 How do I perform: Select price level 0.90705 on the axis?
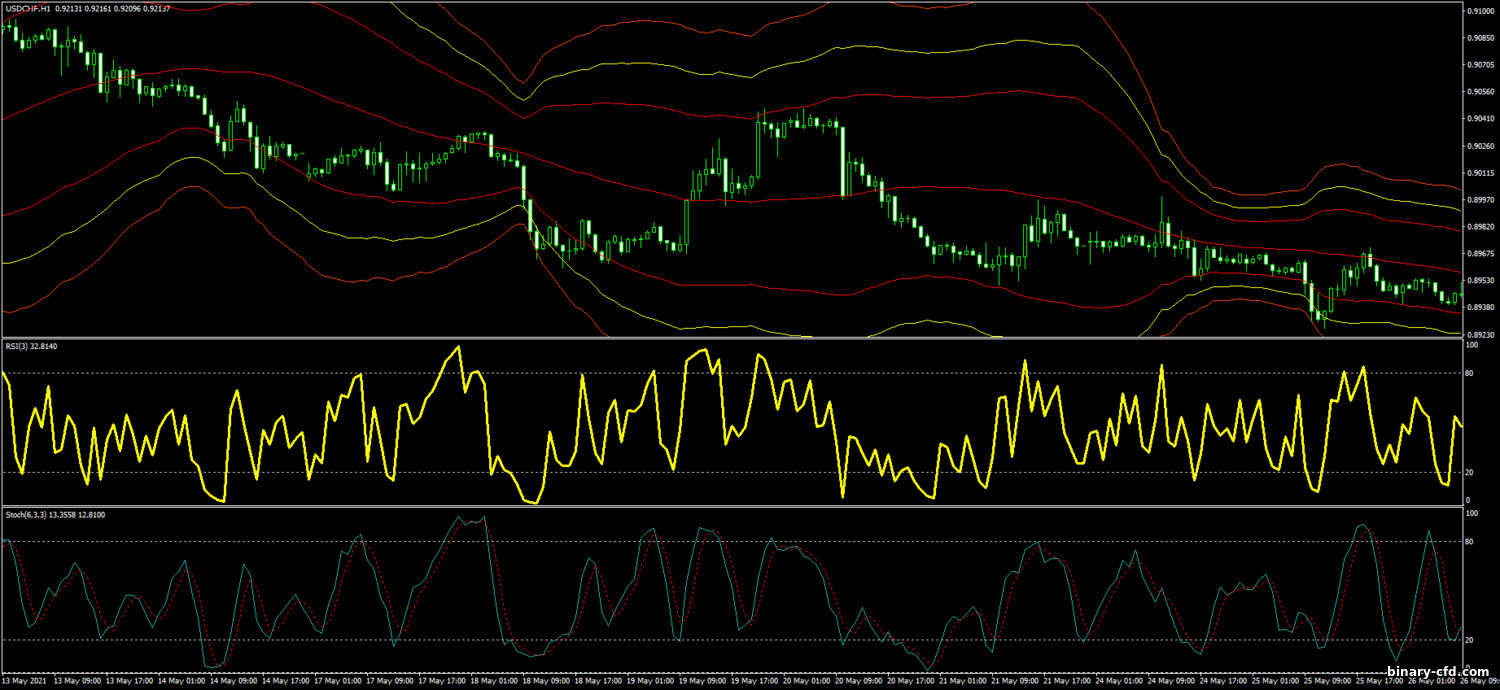coord(1479,65)
